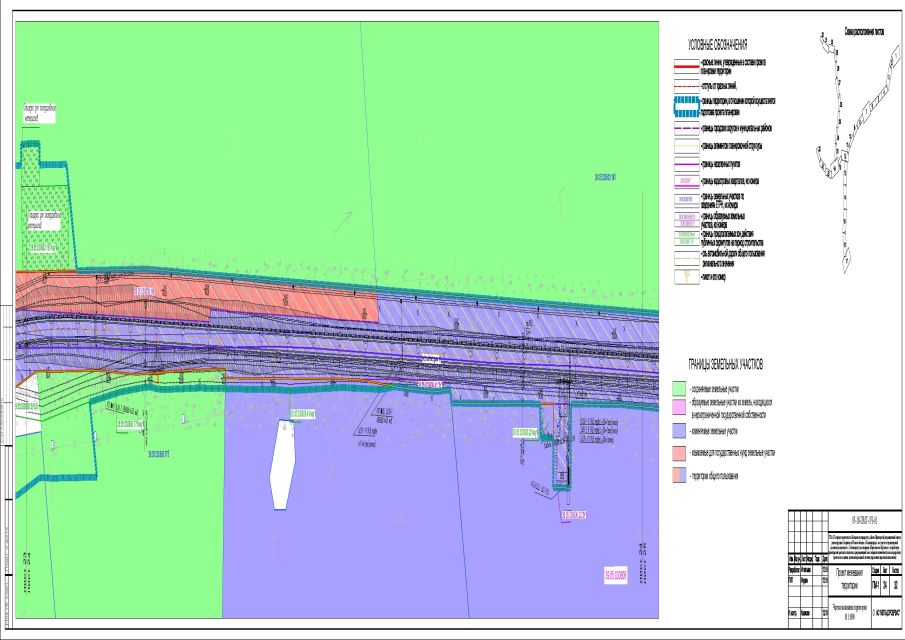Pick the purple swatch for changed land parcels
The image size is (905, 640).
[x=679, y=431]
